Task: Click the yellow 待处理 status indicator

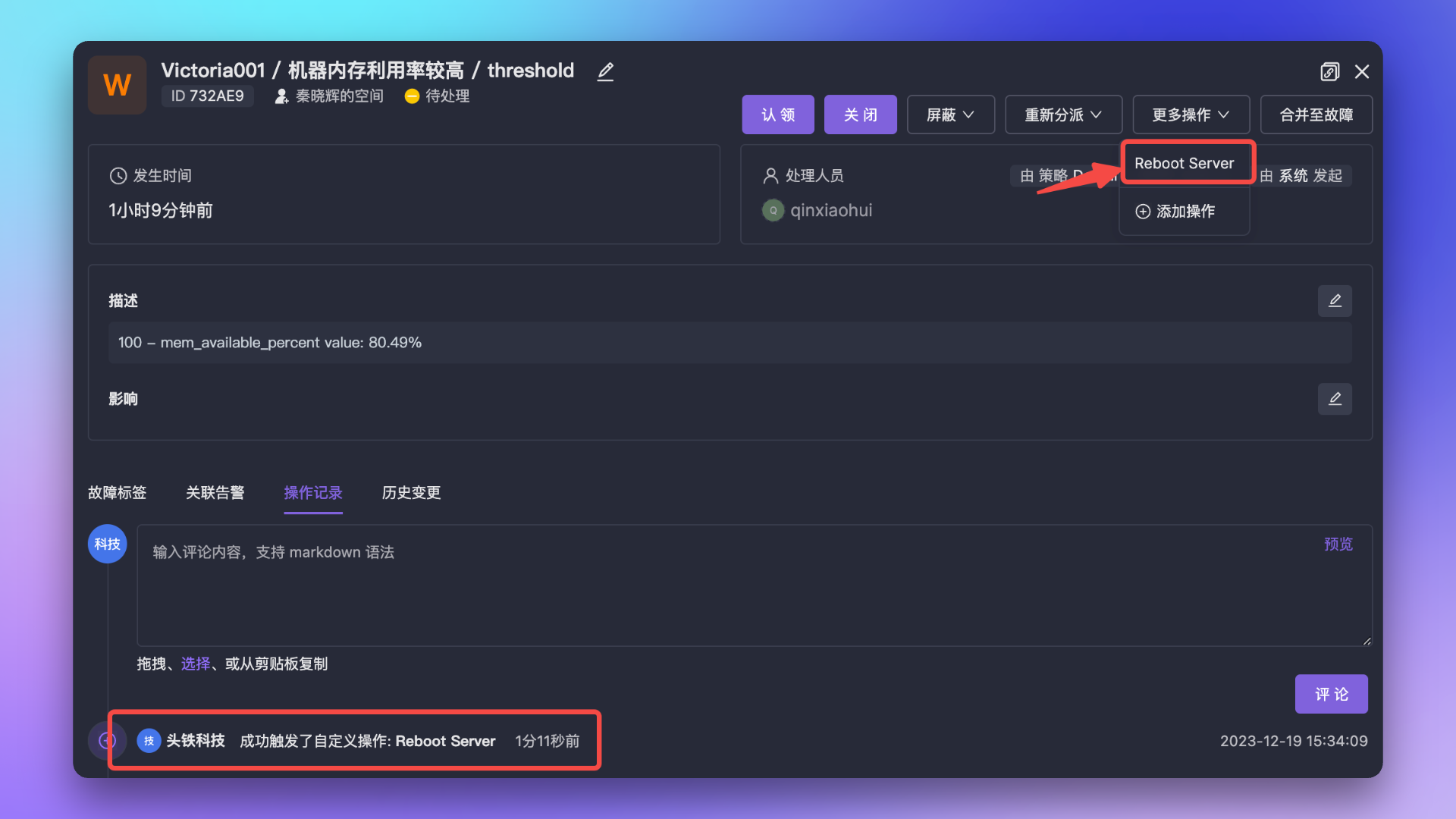Action: [412, 96]
